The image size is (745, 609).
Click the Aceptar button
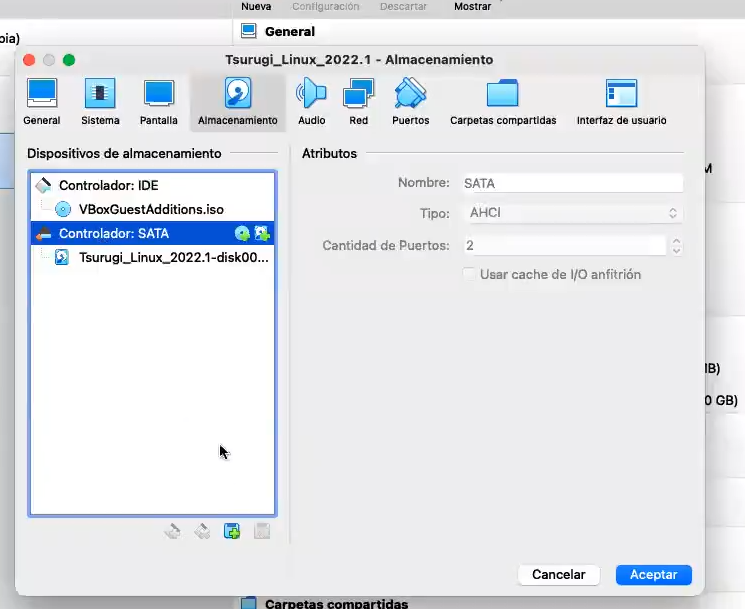[x=654, y=575]
